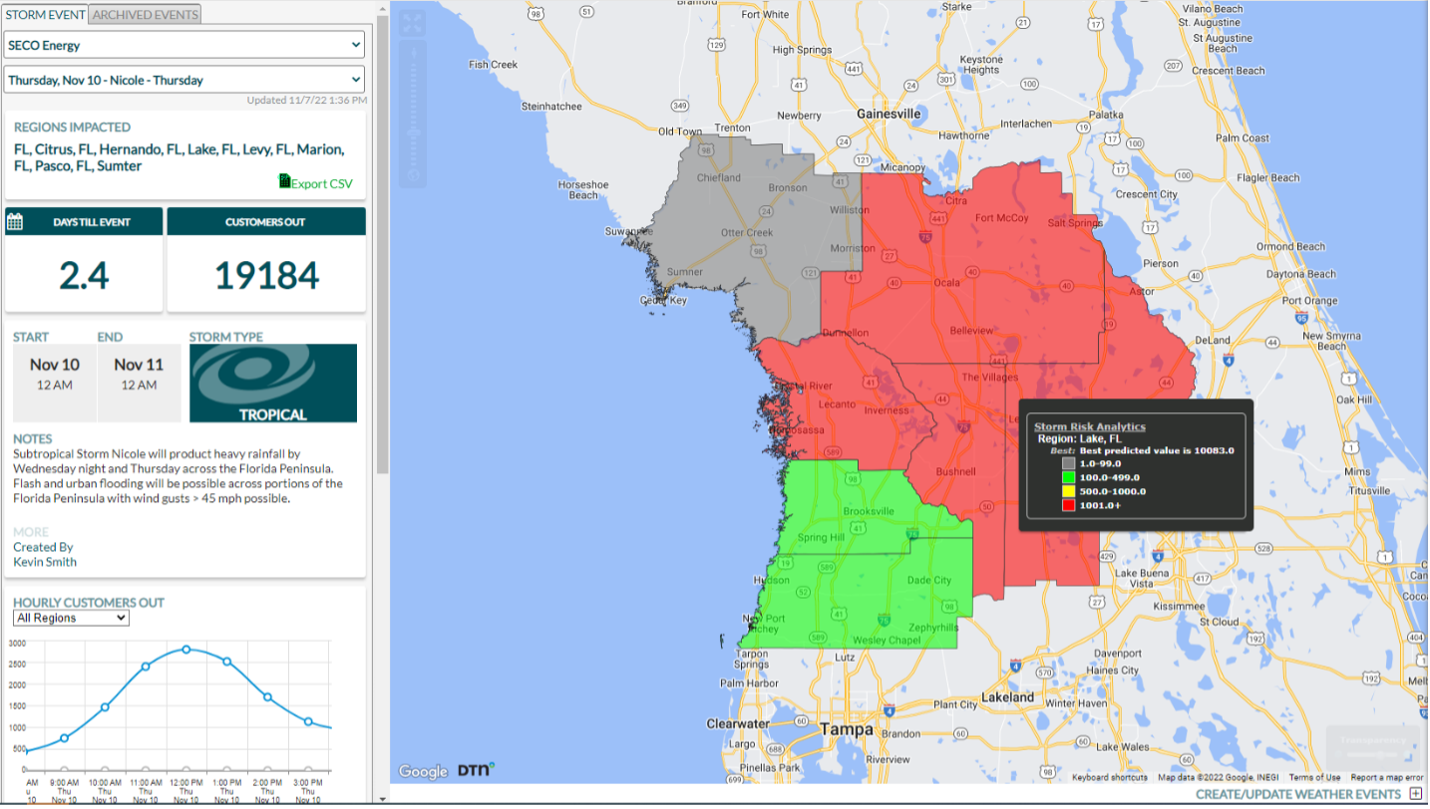Click the Ocala label on the map
This screenshot has height=809, width=1430.
pos(946,282)
